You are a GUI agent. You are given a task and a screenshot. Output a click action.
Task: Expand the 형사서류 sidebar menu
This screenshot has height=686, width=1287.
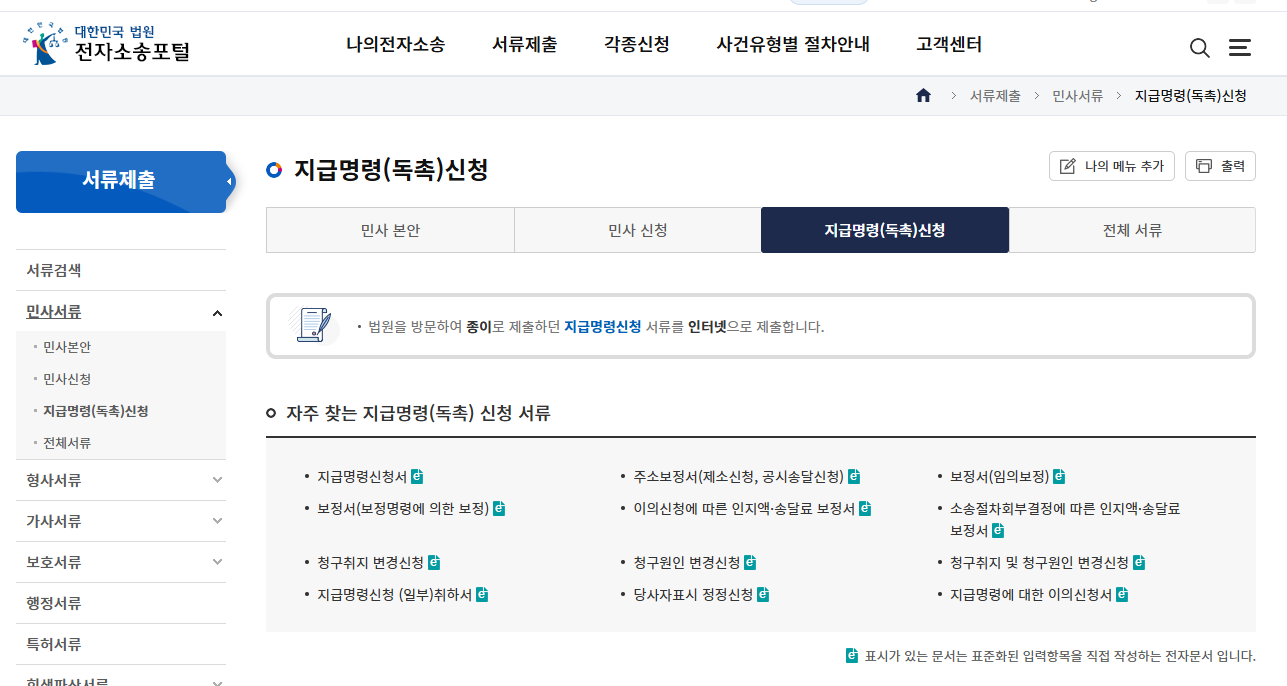120,481
